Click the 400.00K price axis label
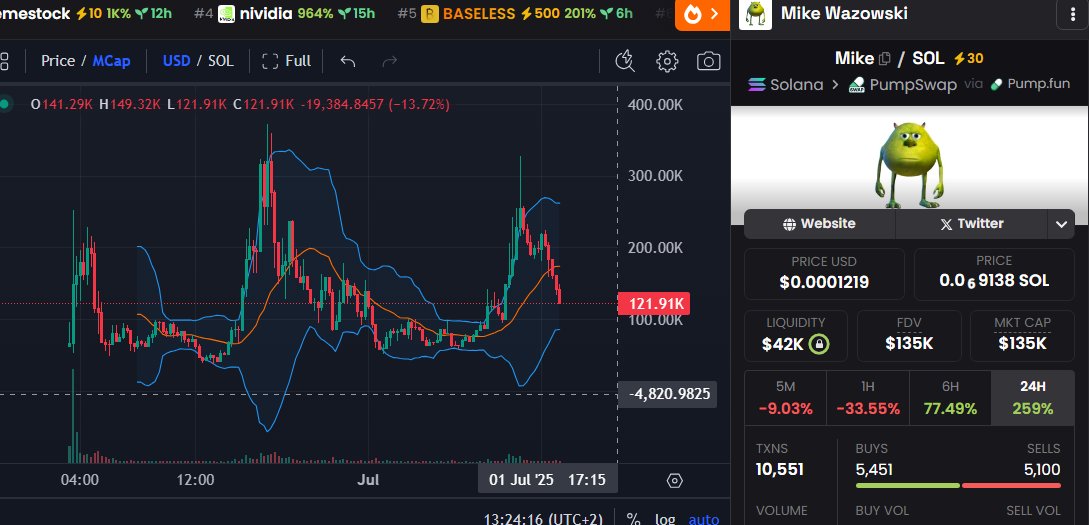The image size is (1089, 525). 655,104
